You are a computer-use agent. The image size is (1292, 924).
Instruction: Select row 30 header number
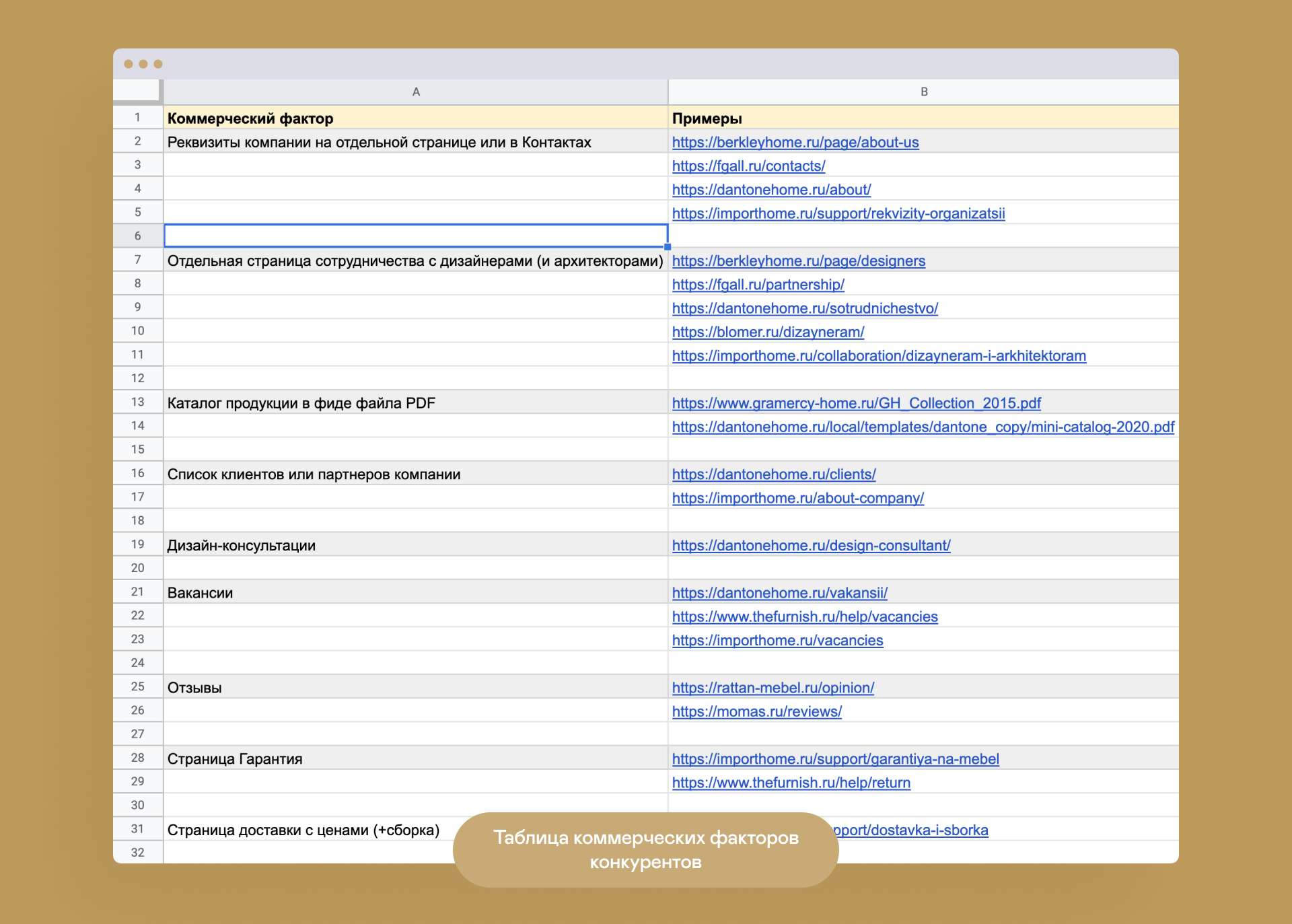tap(137, 805)
